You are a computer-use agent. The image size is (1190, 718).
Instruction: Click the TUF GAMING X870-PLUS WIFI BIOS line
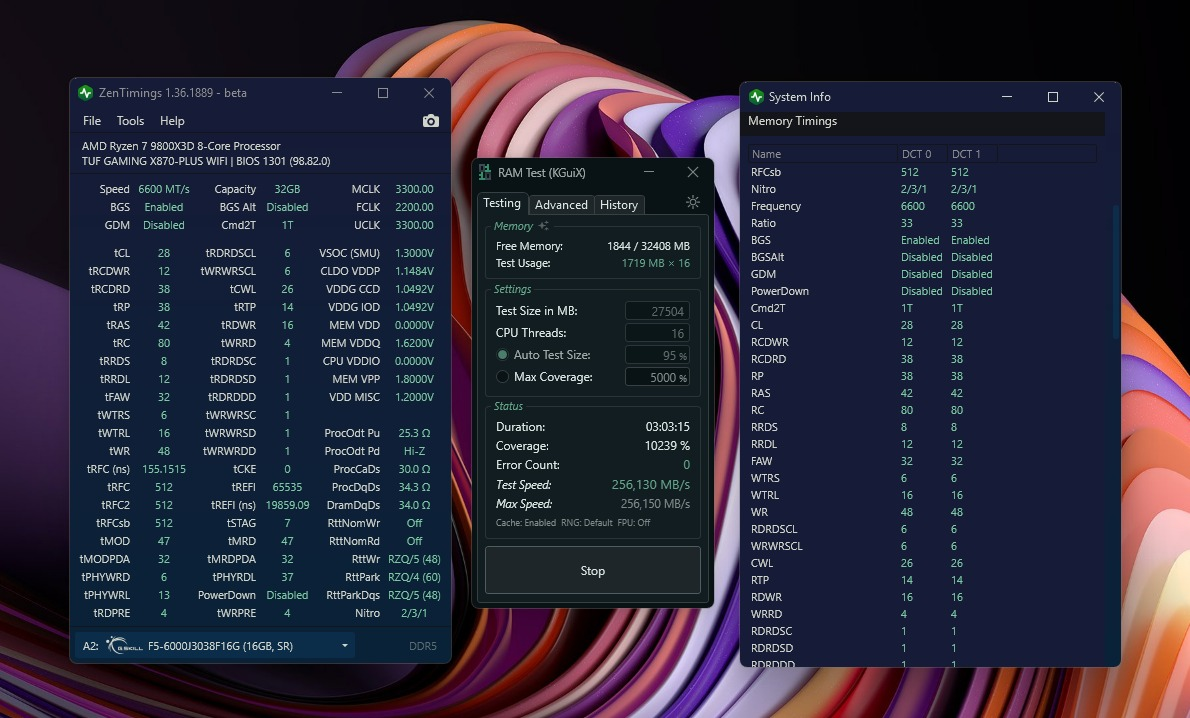pyautogui.click(x=206, y=161)
